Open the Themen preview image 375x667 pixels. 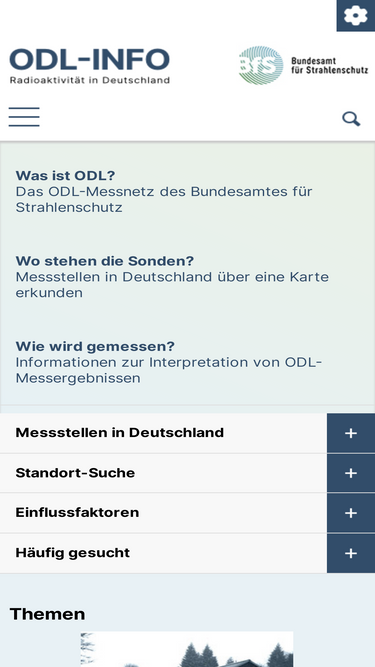pyautogui.click(x=187, y=649)
